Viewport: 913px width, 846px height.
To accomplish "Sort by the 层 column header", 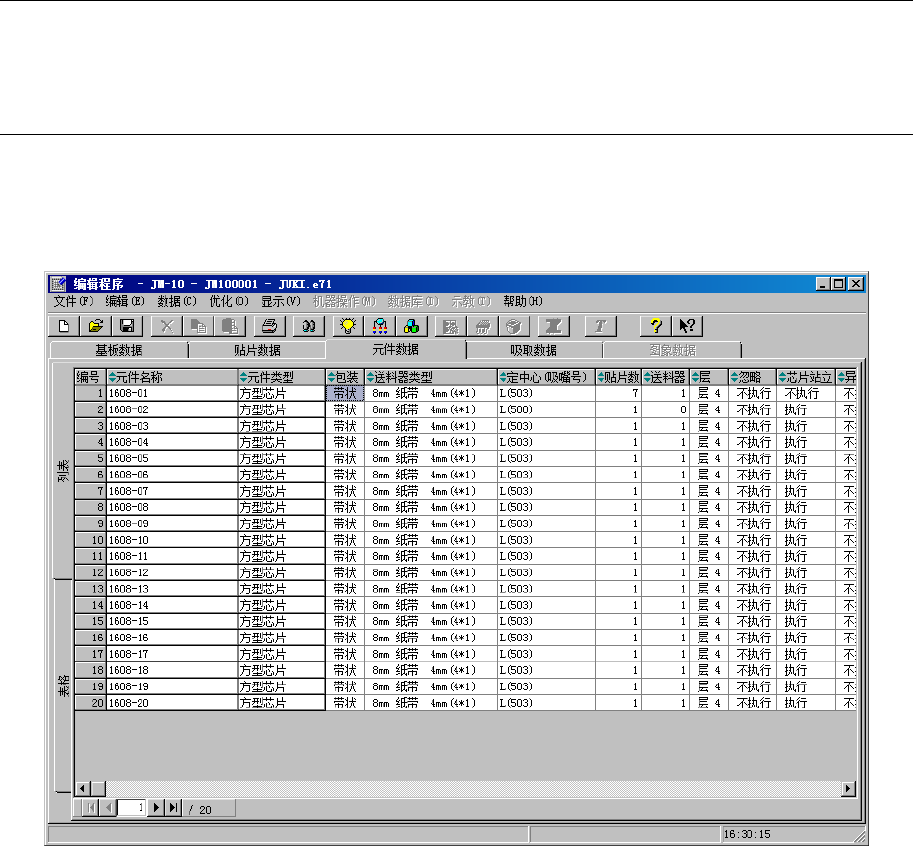I will coord(709,377).
